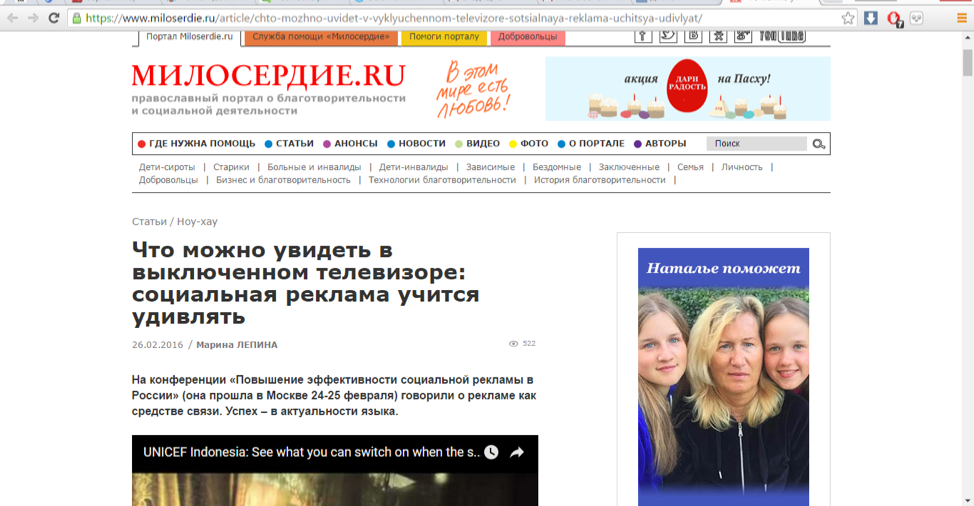974x506 pixels.
Task: Open the red Opera-style extension icon
Action: point(894,19)
